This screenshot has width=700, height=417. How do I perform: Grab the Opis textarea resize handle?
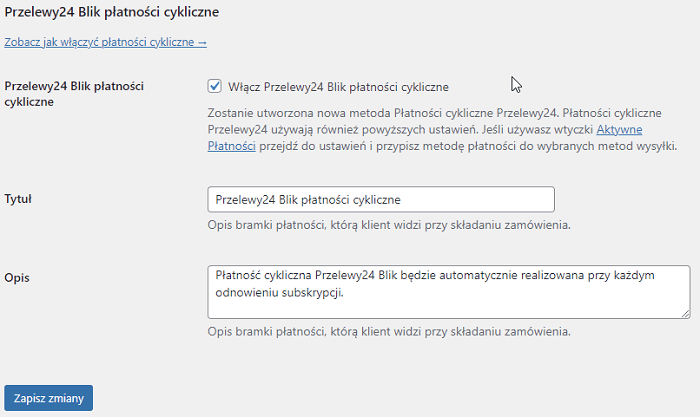[685, 313]
